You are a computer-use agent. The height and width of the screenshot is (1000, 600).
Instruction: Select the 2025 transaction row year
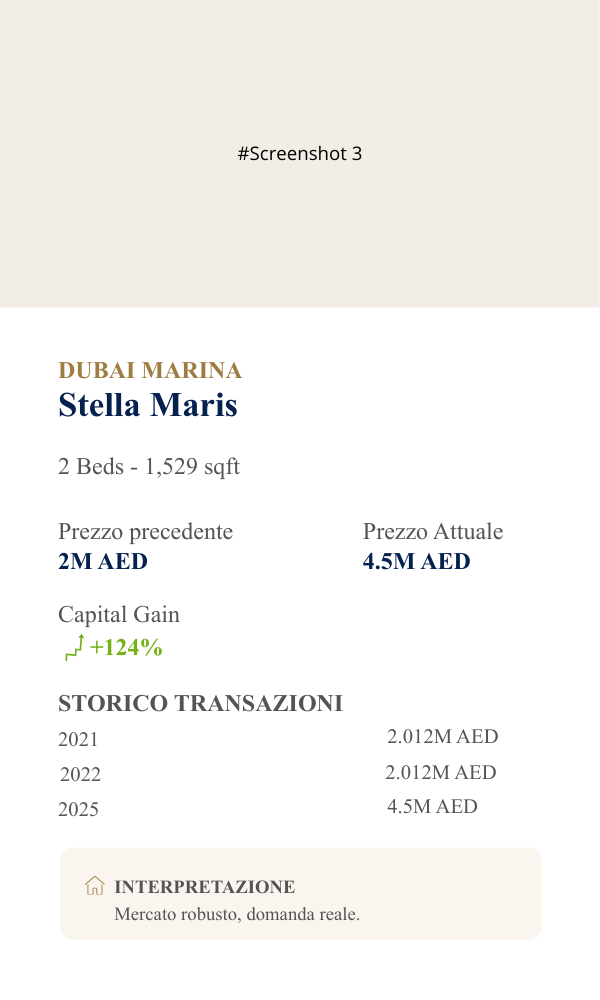tap(79, 810)
